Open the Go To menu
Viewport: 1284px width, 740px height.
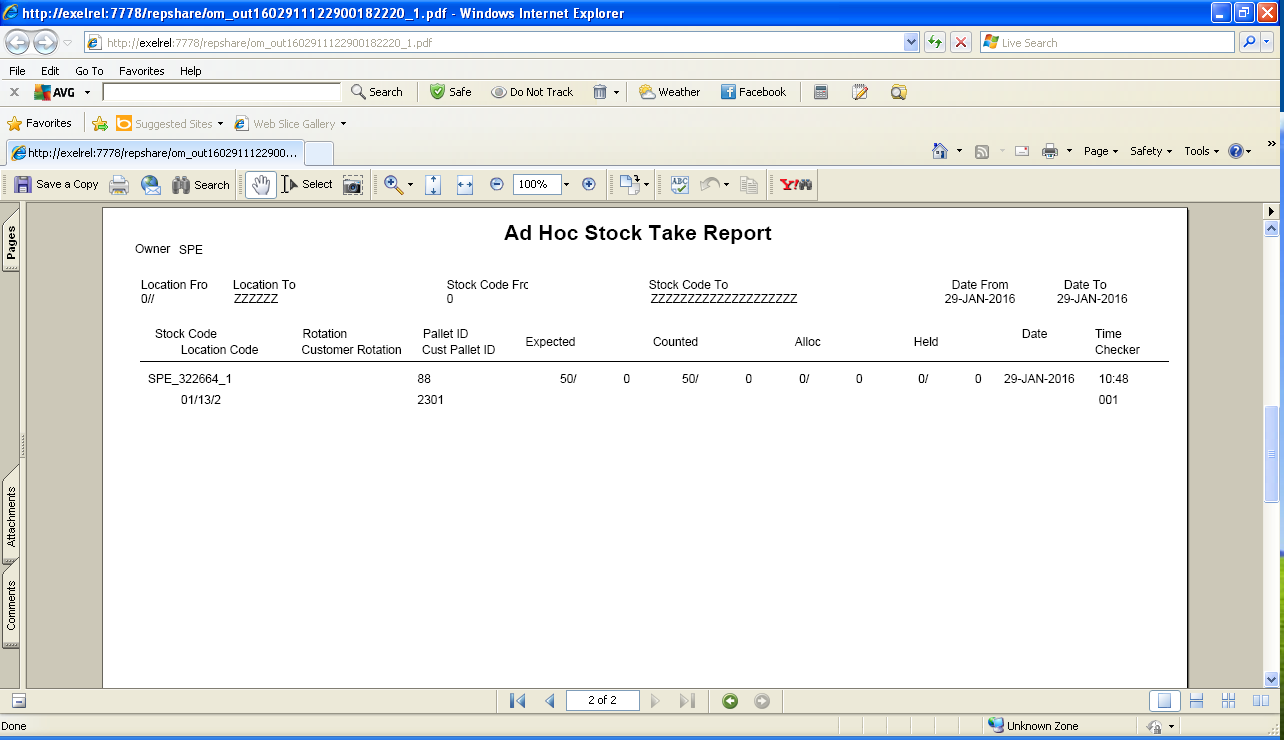pyautogui.click(x=89, y=71)
